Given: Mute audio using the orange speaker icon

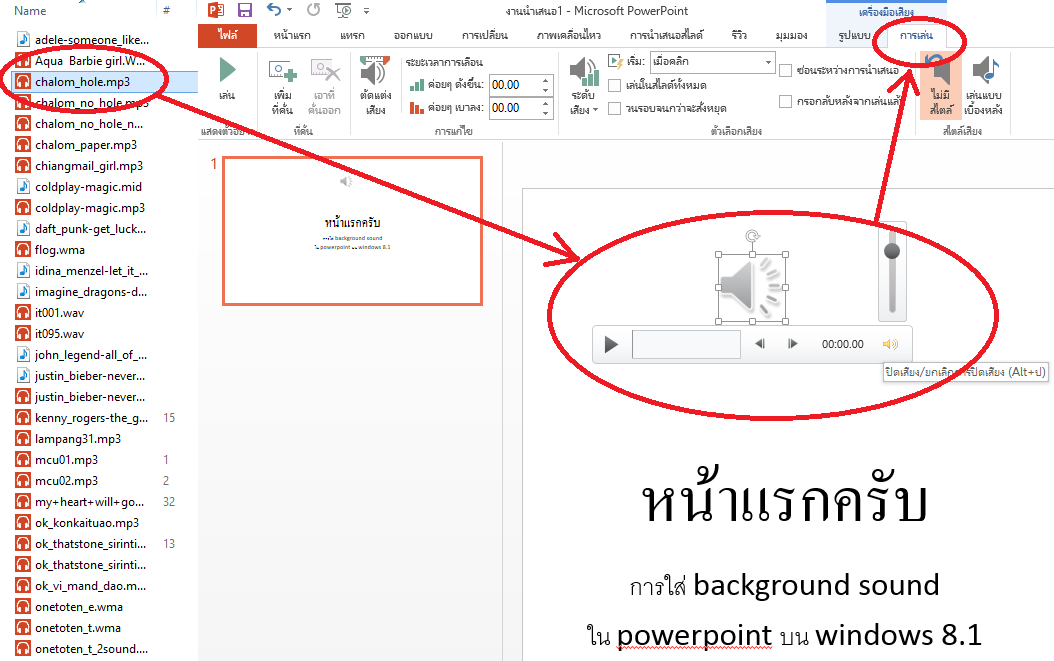Looking at the screenshot, I should coord(890,344).
